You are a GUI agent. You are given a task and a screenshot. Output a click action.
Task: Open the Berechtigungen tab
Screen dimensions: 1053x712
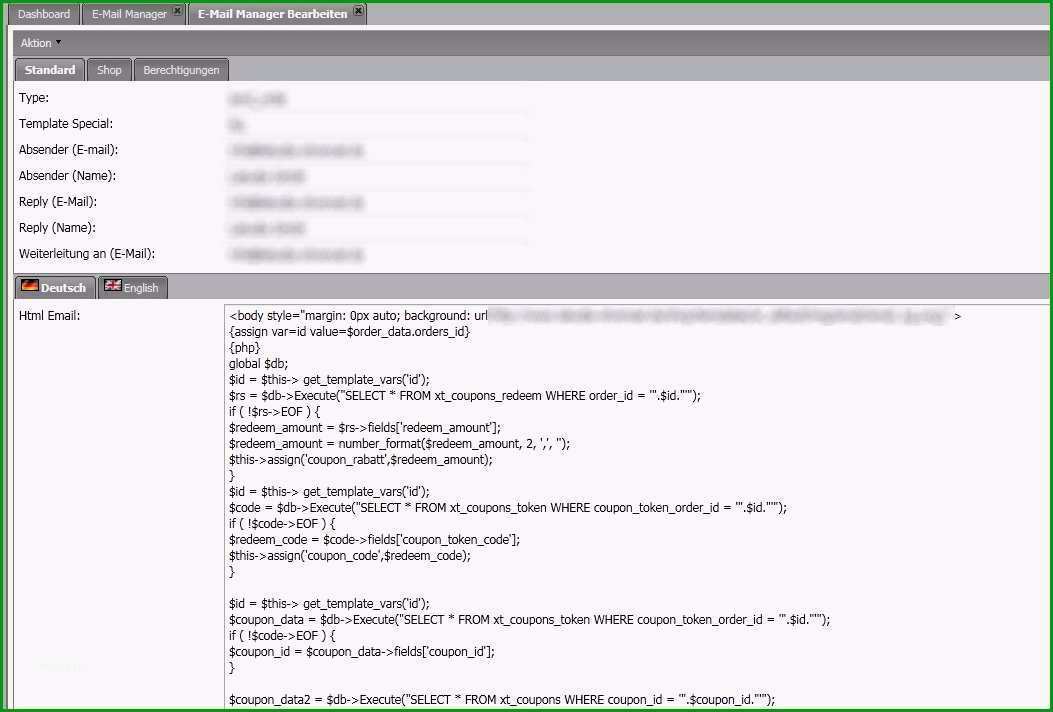tap(181, 70)
